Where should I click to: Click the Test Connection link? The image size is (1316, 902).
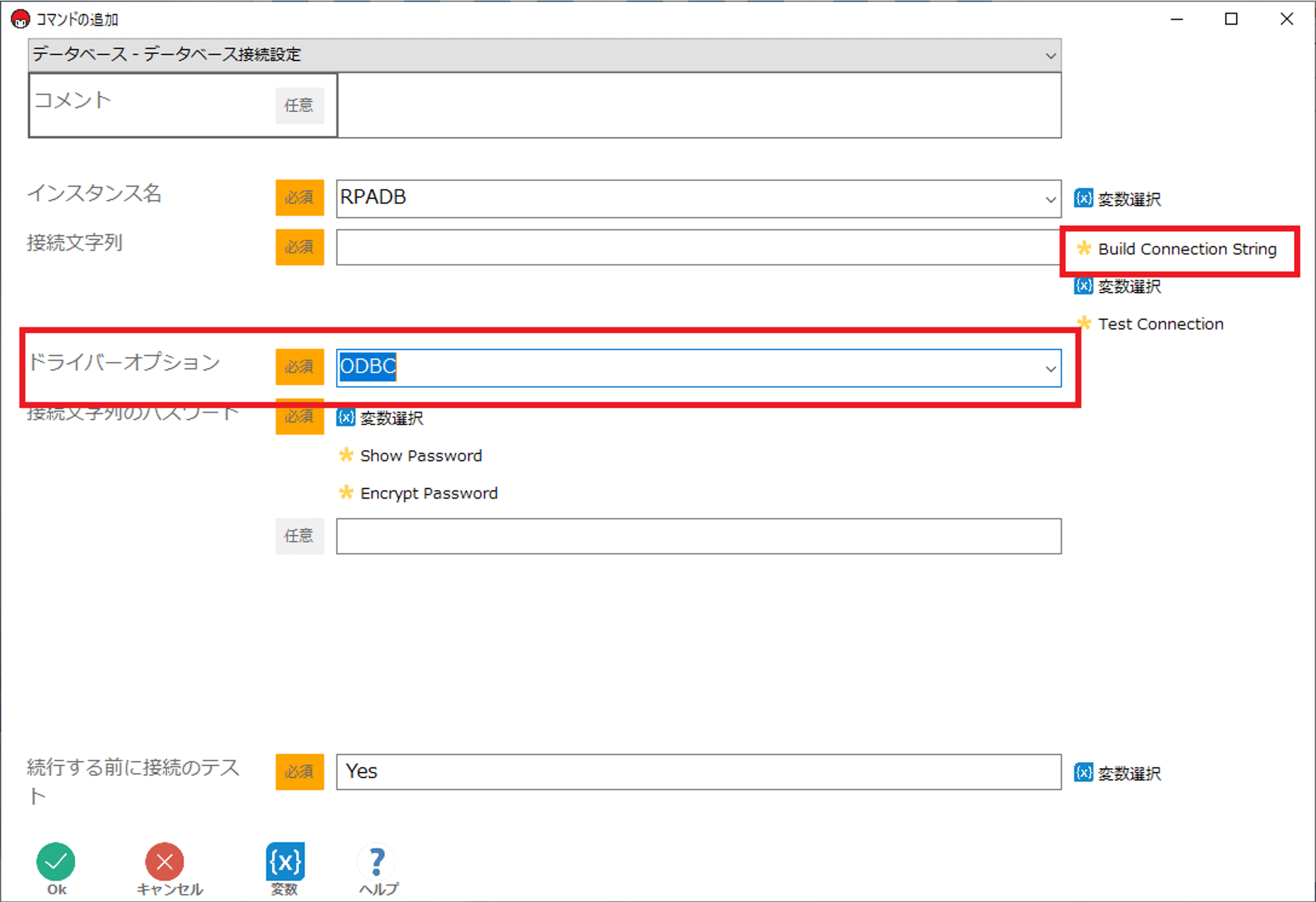(x=1160, y=324)
